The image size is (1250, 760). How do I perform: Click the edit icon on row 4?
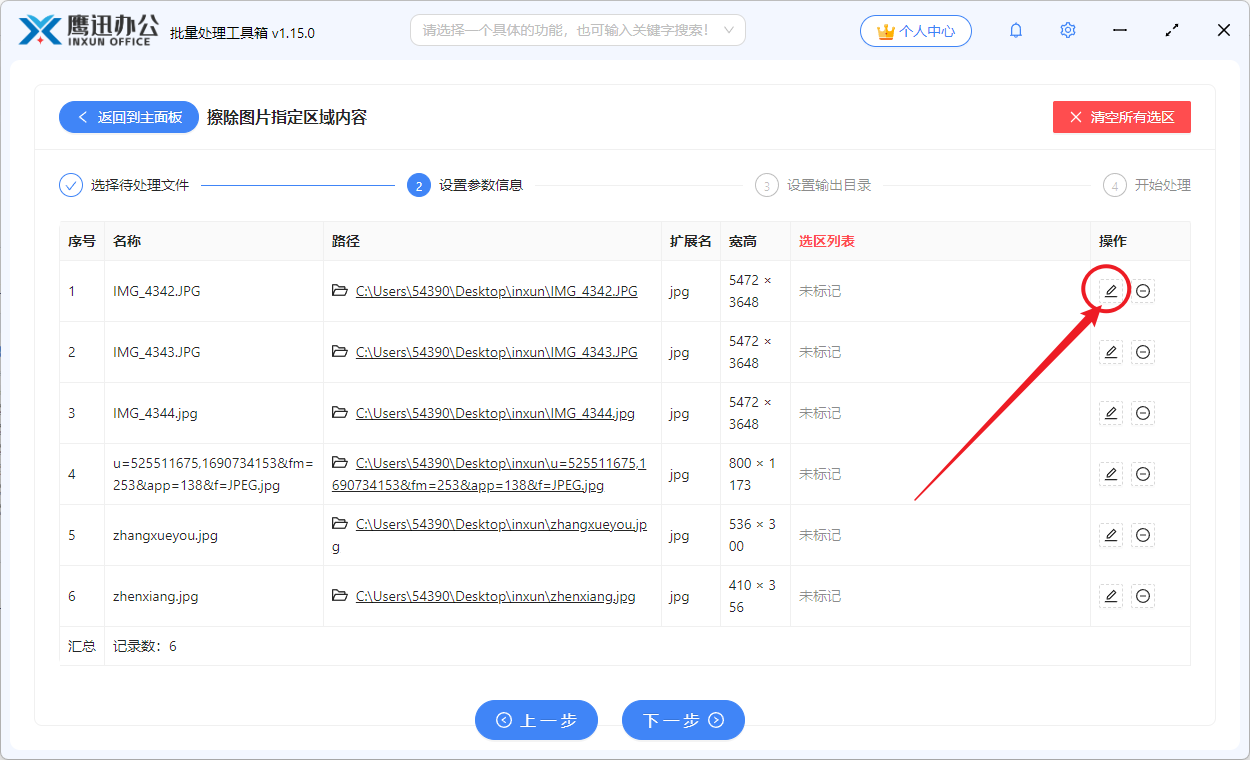1110,474
